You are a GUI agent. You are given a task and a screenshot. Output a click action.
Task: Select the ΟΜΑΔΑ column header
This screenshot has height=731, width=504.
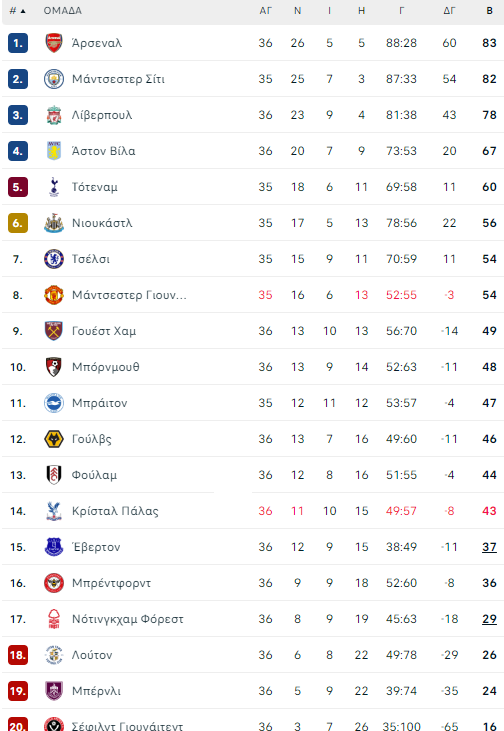(x=62, y=11)
